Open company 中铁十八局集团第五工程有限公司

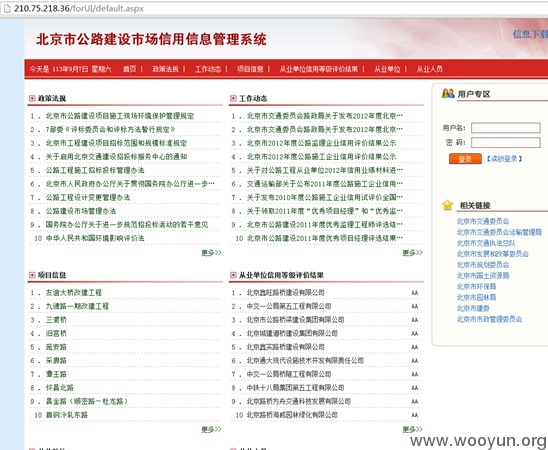pos(295,388)
